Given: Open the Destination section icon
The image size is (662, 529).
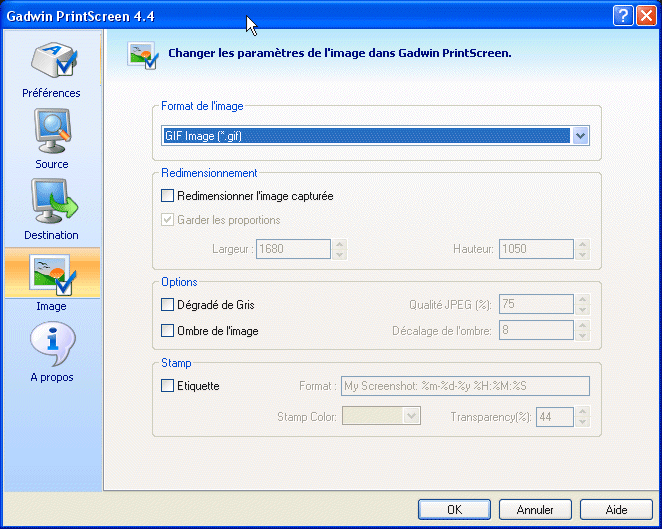Looking at the screenshot, I should pyautogui.click(x=54, y=201).
